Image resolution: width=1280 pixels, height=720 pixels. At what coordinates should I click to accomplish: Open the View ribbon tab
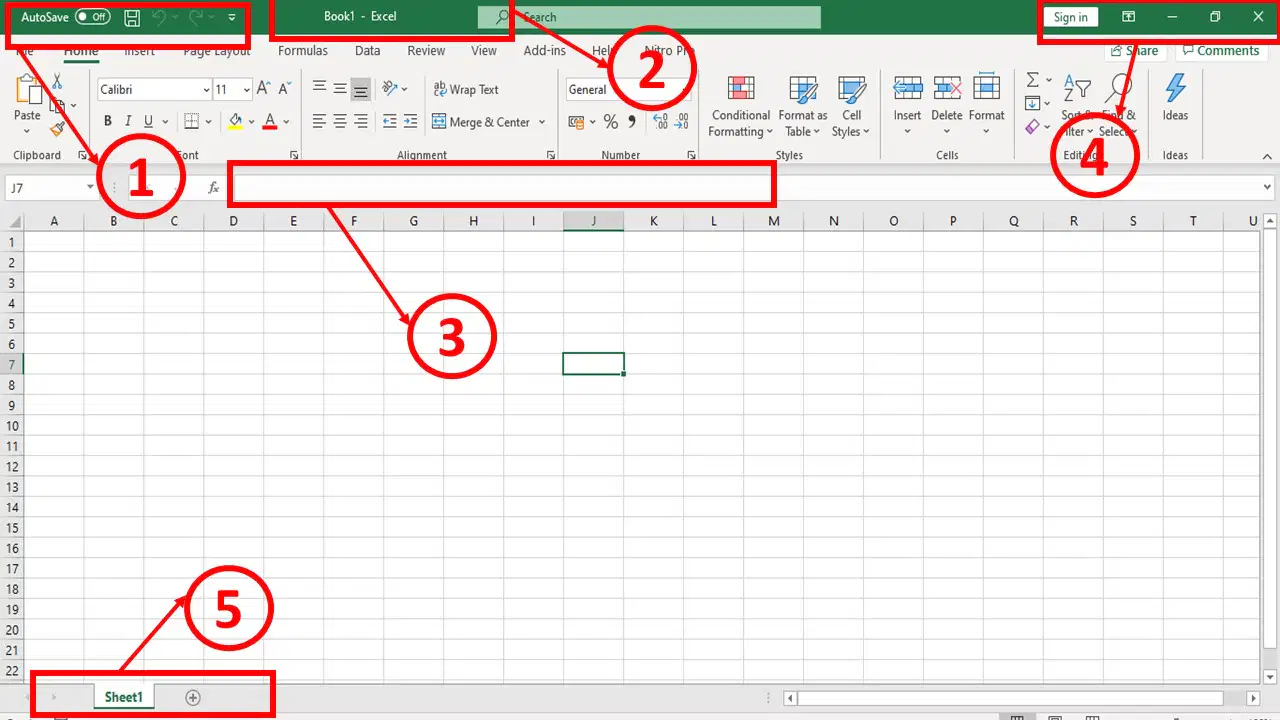[x=484, y=51]
